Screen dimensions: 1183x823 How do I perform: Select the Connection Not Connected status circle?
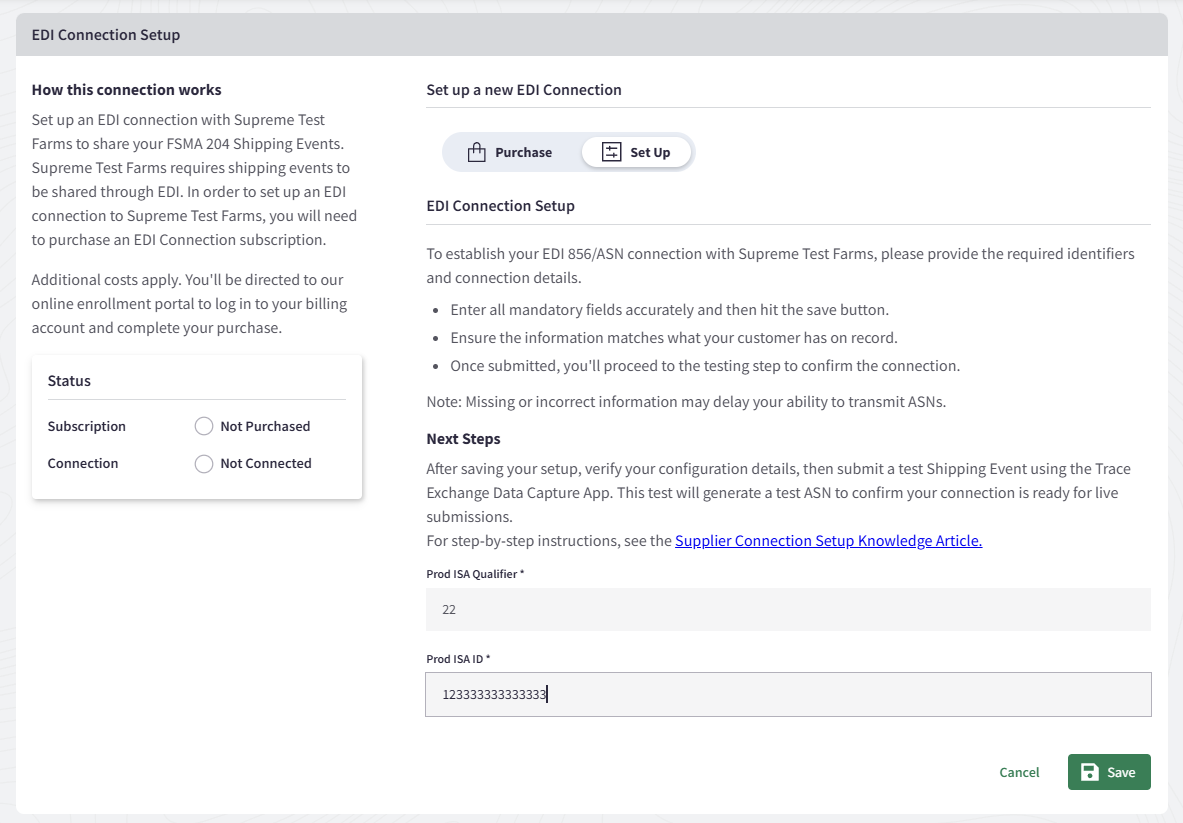coord(204,464)
